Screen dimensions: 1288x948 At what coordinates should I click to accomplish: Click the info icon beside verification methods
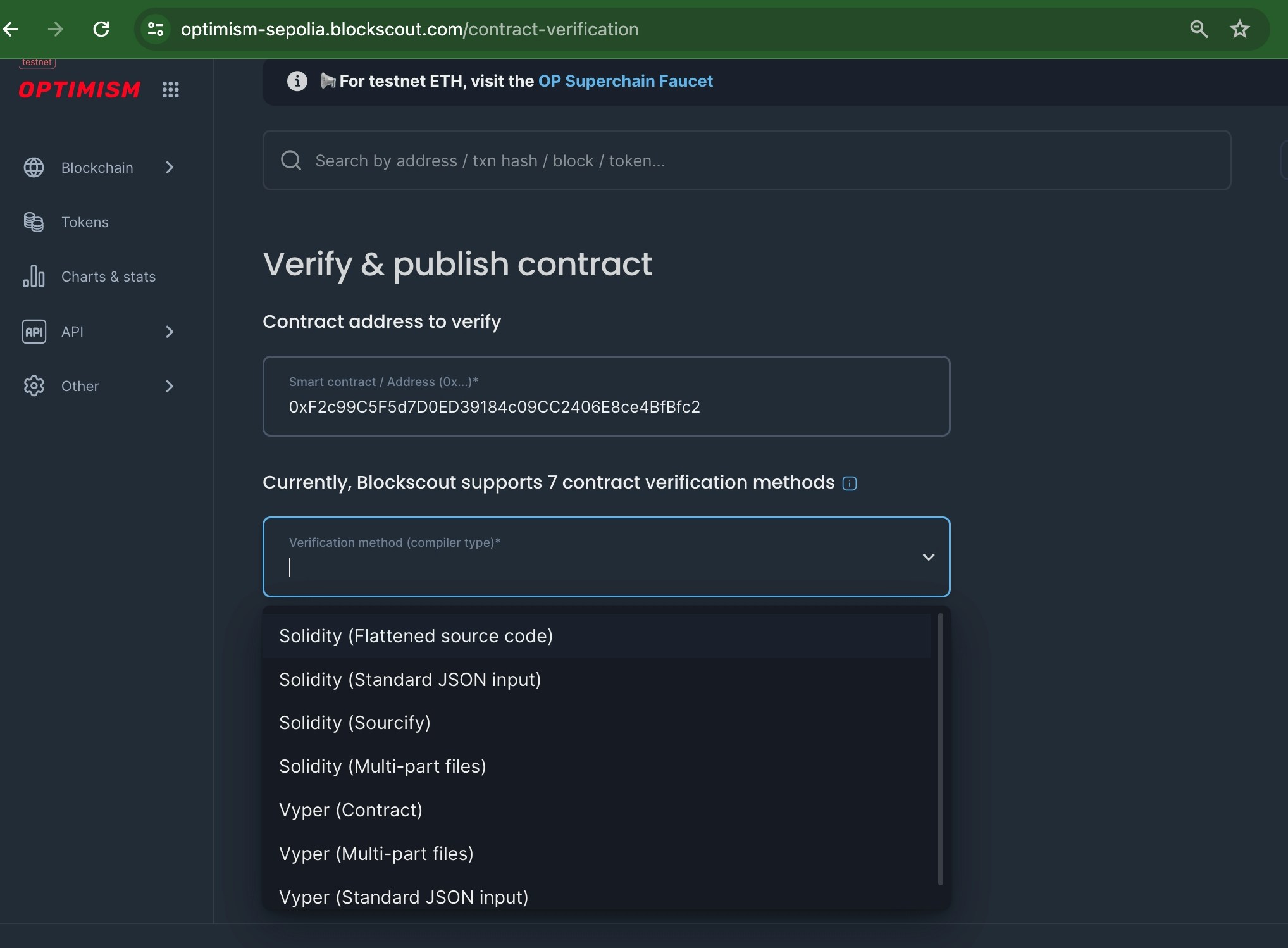coord(850,483)
